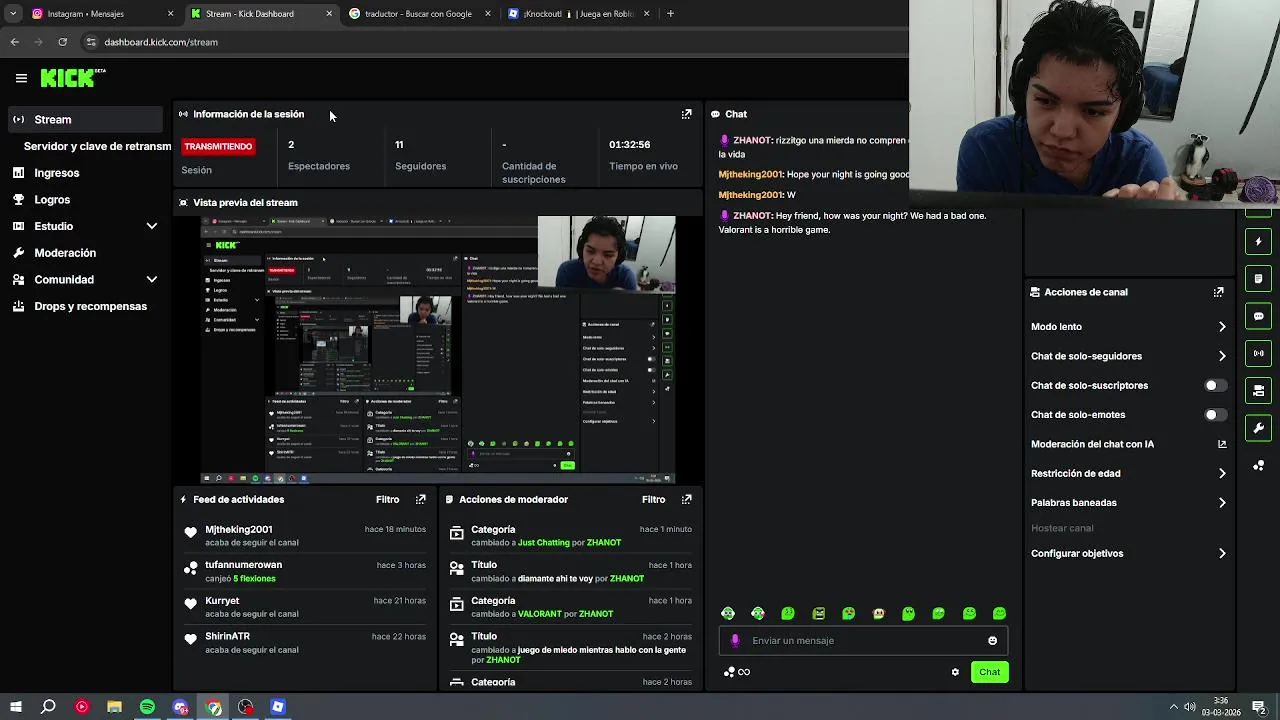1280x720 pixels.
Task: Click the chat bubble icon in right sidebar
Action: [1259, 316]
